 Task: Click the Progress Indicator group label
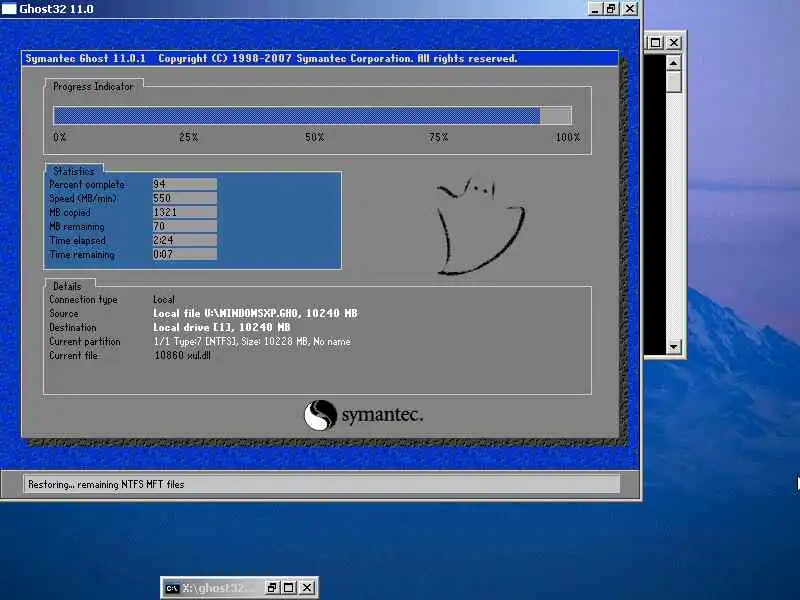[x=93, y=87]
